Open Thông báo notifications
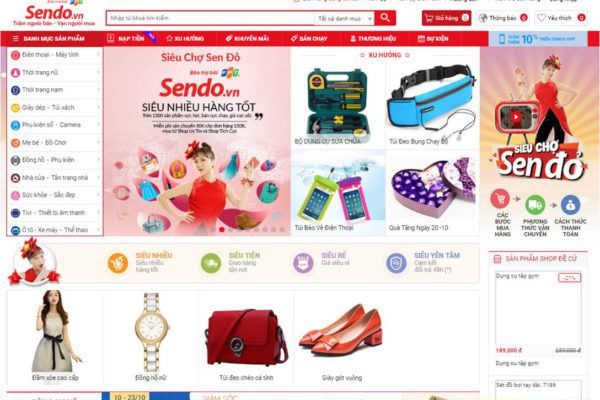 (503, 18)
